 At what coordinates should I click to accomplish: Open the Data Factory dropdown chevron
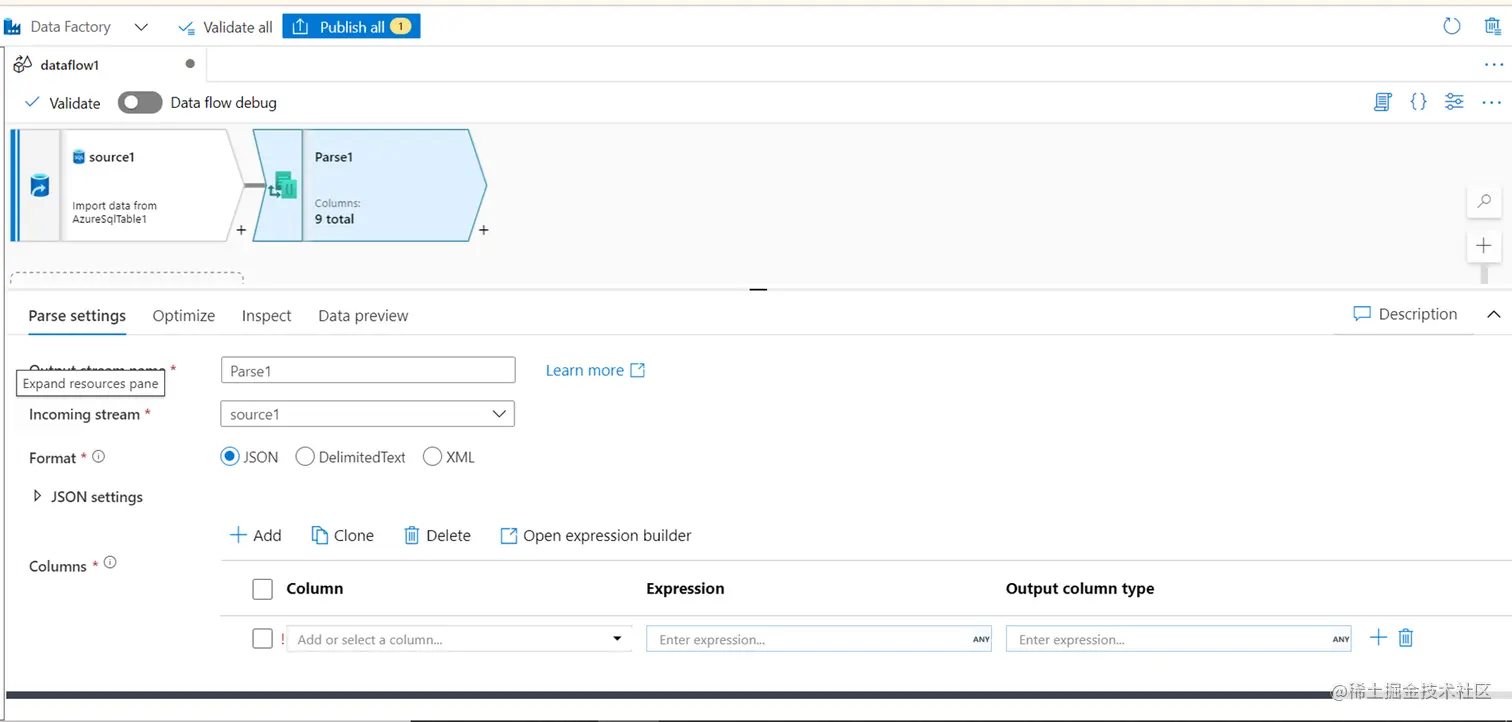(141, 27)
